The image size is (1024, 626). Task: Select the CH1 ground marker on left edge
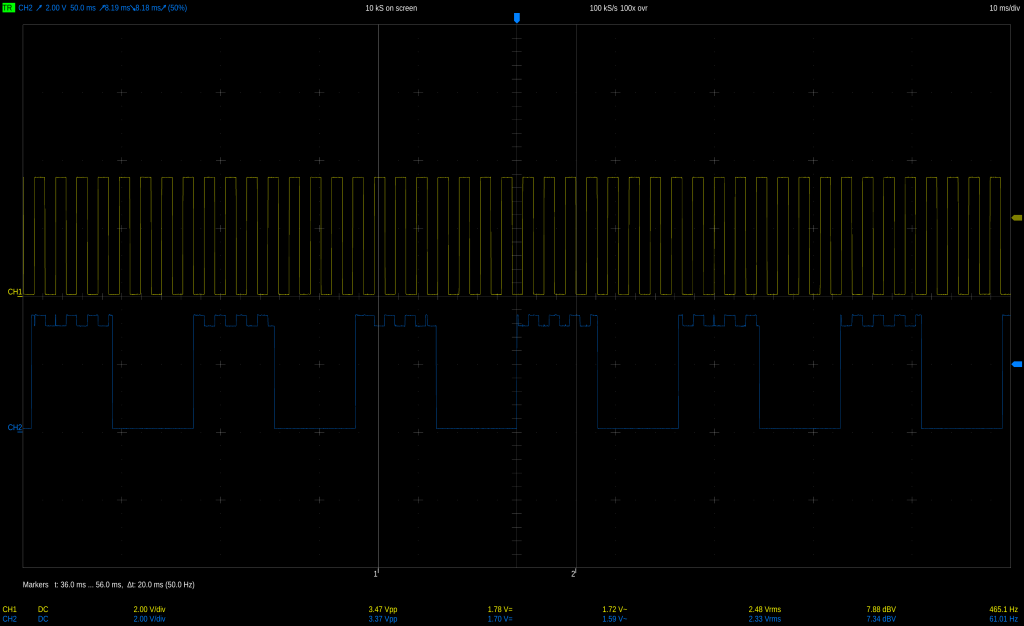pos(14,292)
